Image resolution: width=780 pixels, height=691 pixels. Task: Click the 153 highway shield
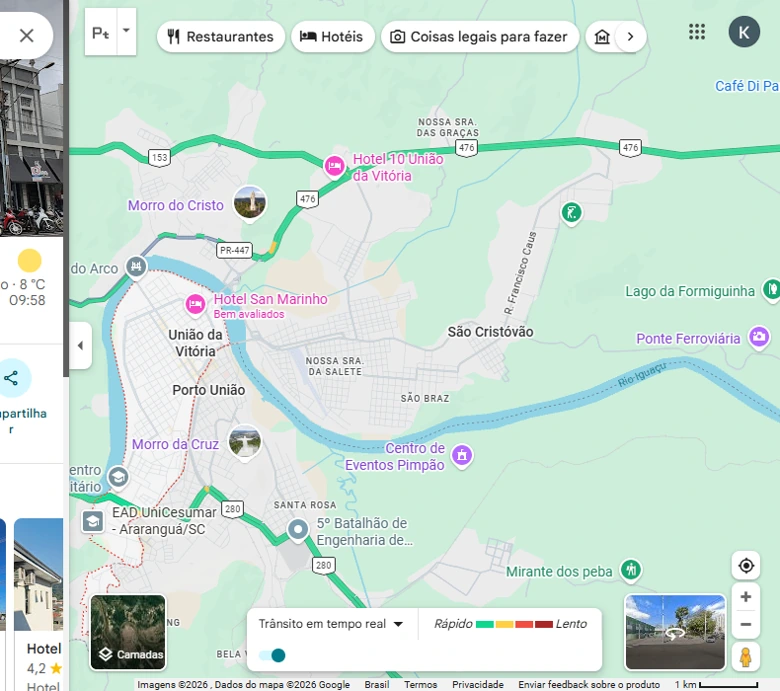pyautogui.click(x=160, y=158)
